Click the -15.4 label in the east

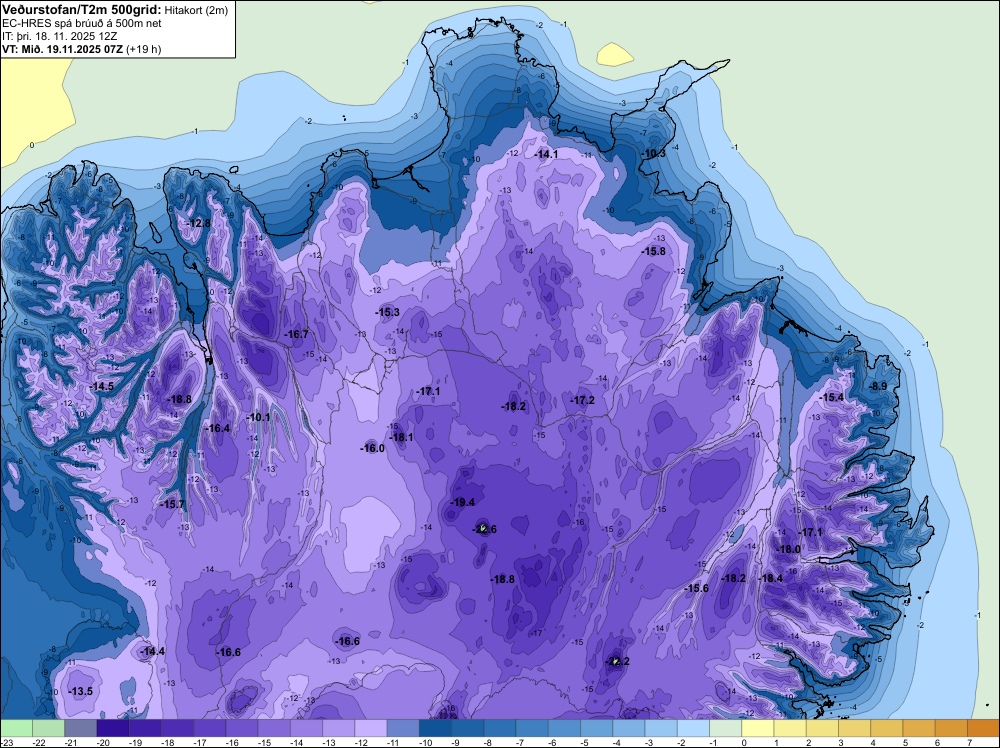click(832, 397)
